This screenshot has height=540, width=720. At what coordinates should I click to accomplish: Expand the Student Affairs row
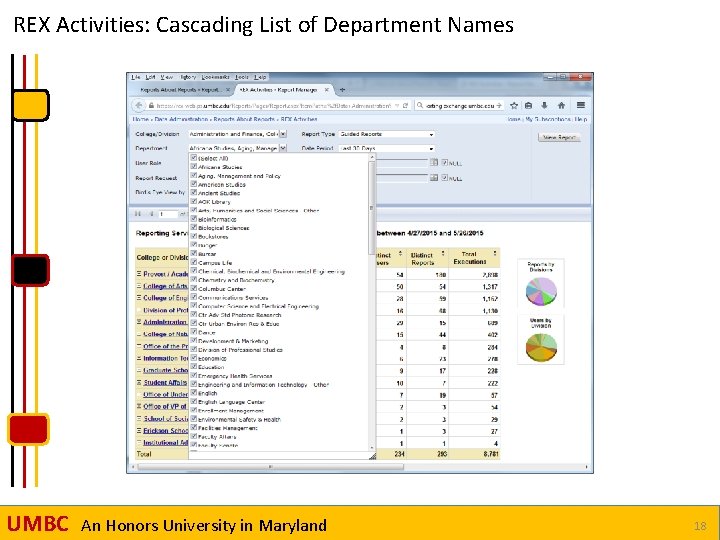(x=139, y=382)
